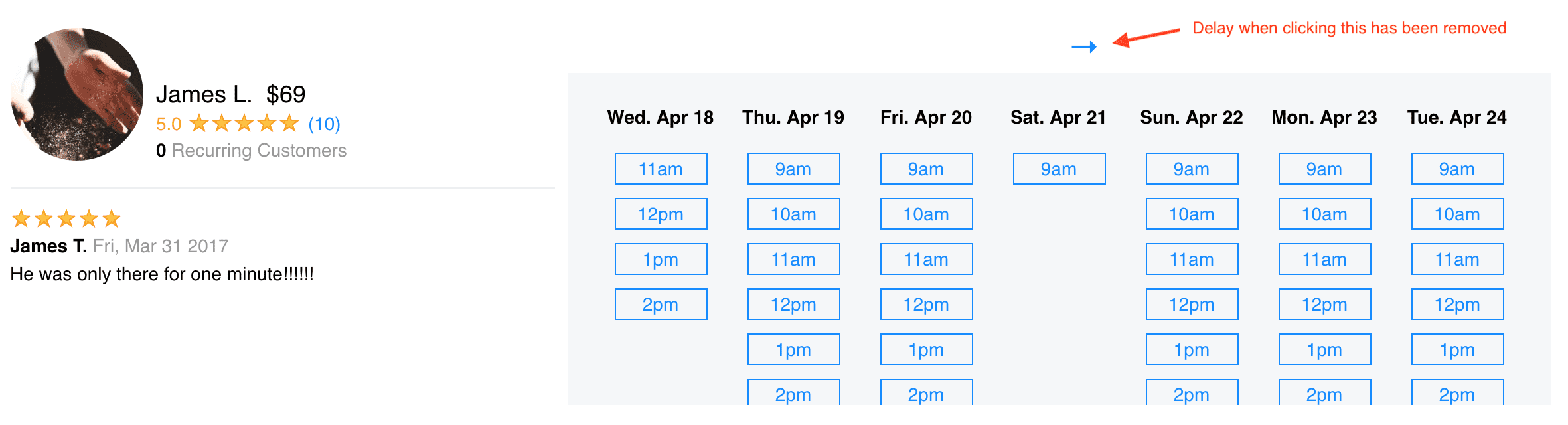Click the James L. provider name
Screen dimensions: 1568x425
204,94
